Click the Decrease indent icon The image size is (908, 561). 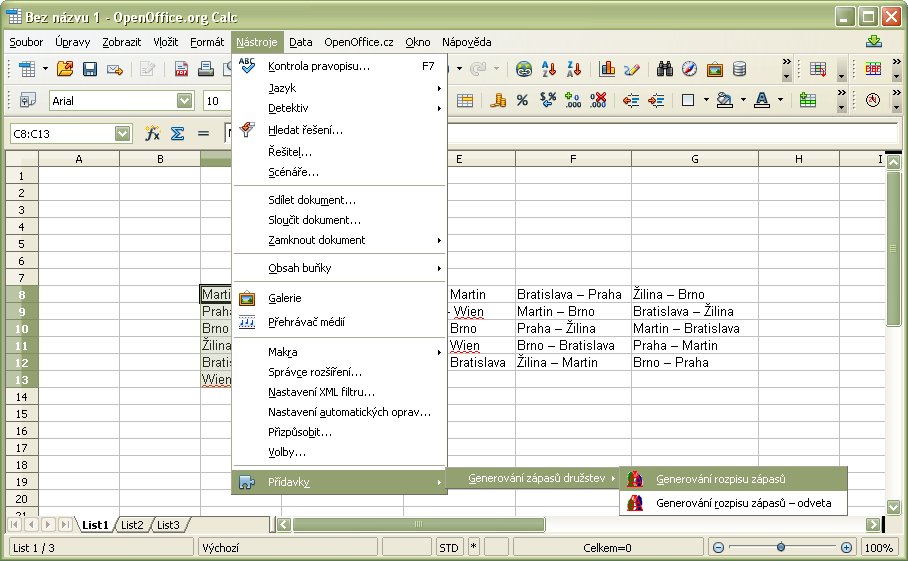[631, 101]
